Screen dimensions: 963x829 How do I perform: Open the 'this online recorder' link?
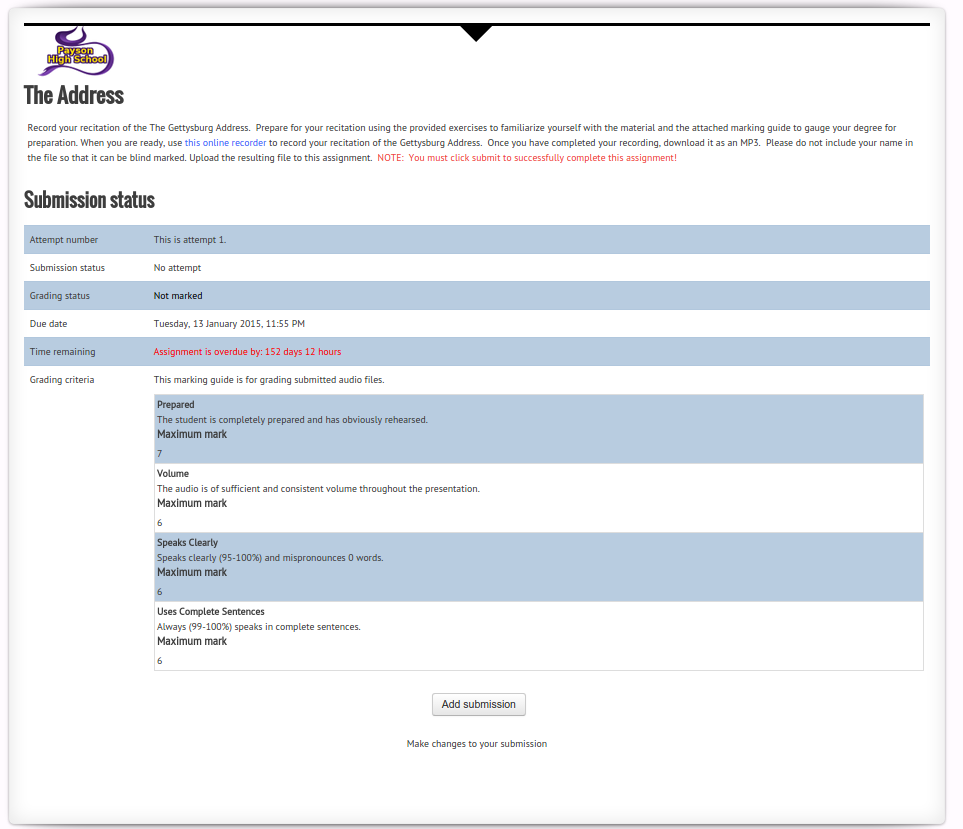point(225,142)
